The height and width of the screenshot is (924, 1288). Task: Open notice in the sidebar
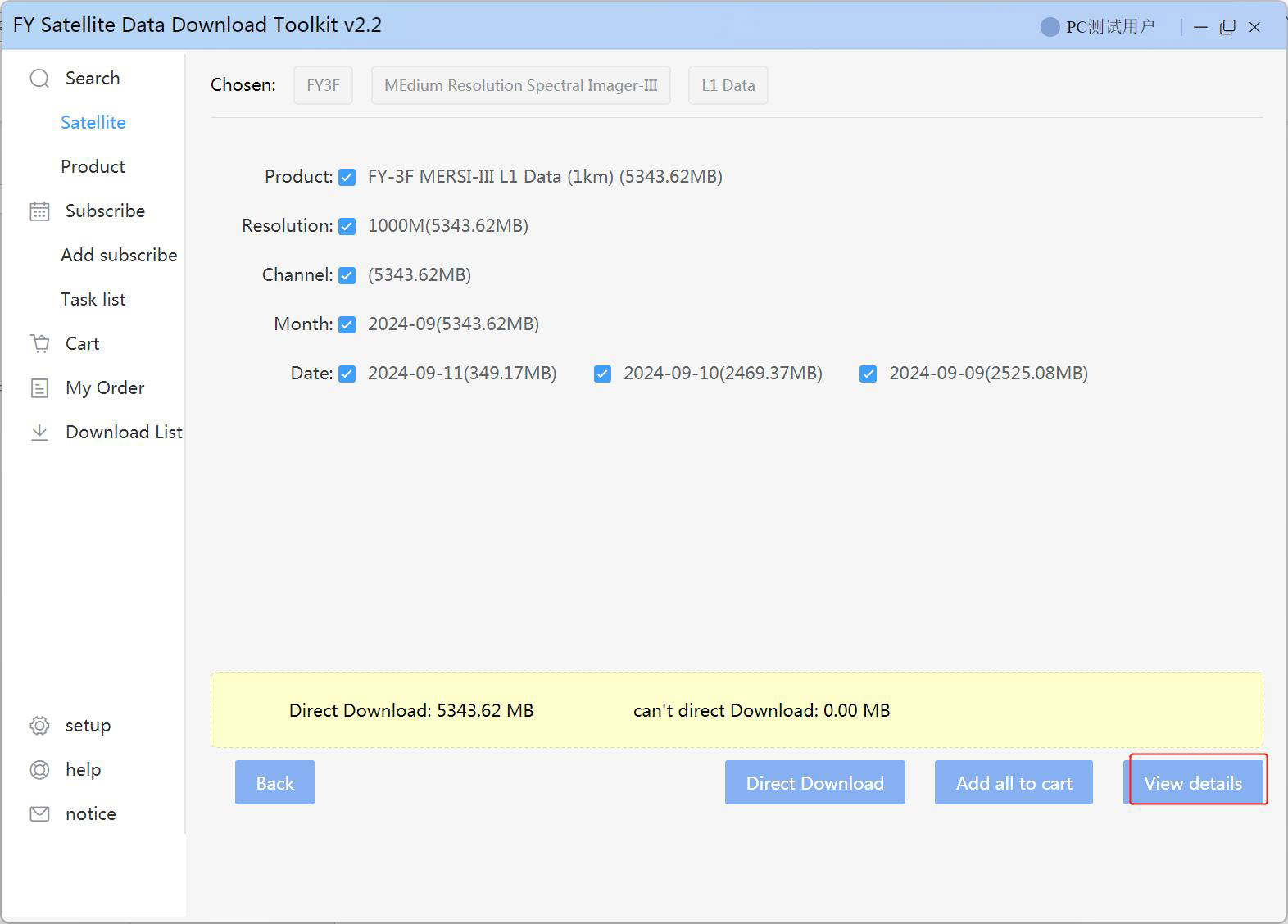(x=90, y=813)
